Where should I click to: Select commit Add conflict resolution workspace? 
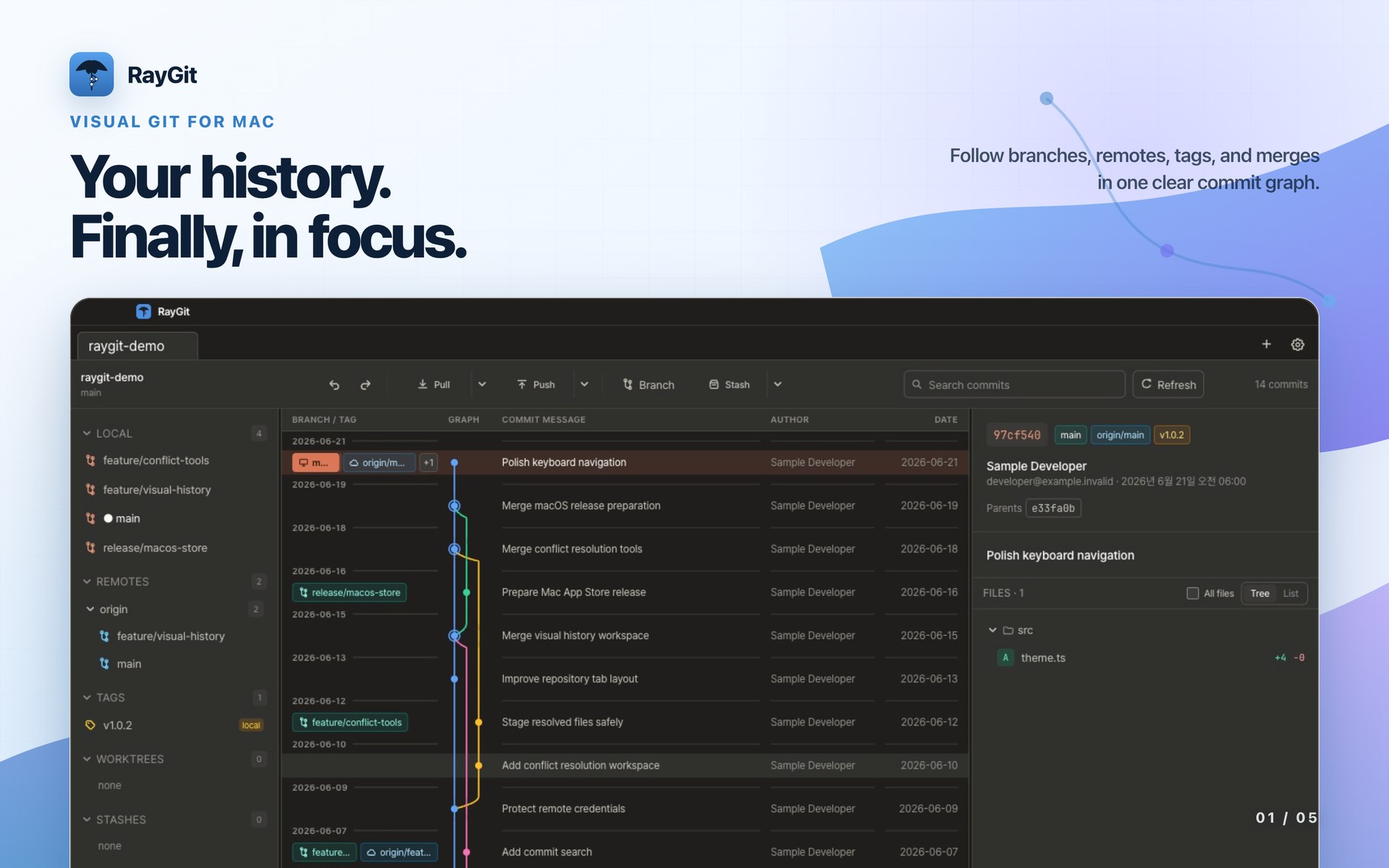click(625, 765)
